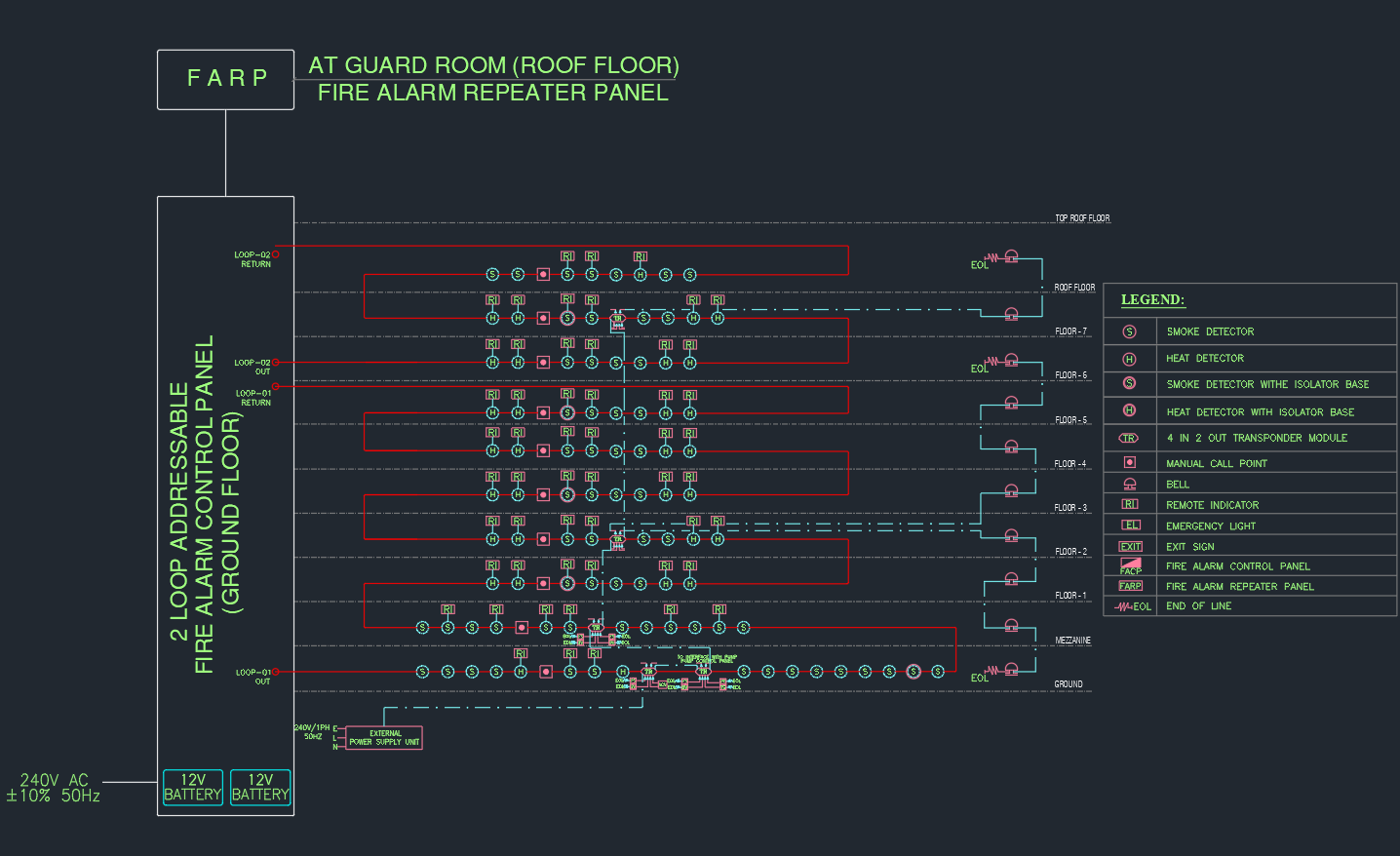Click the LOOP-02 RETURN terminal label
The image size is (1400, 856).
(x=253, y=259)
